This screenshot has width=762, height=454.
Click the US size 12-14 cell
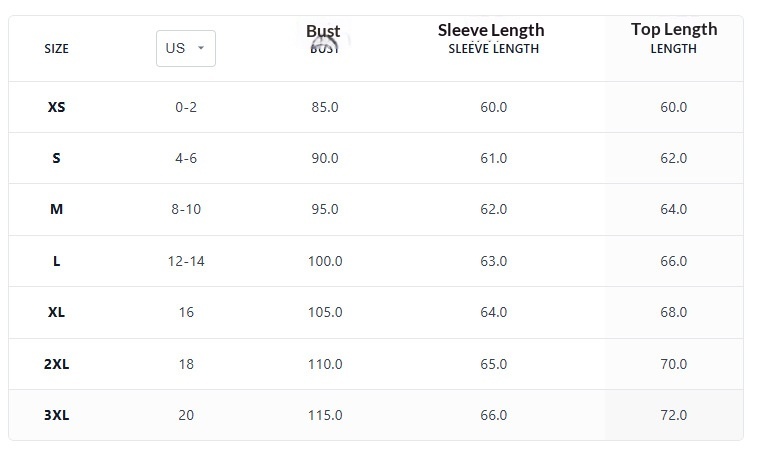point(186,261)
